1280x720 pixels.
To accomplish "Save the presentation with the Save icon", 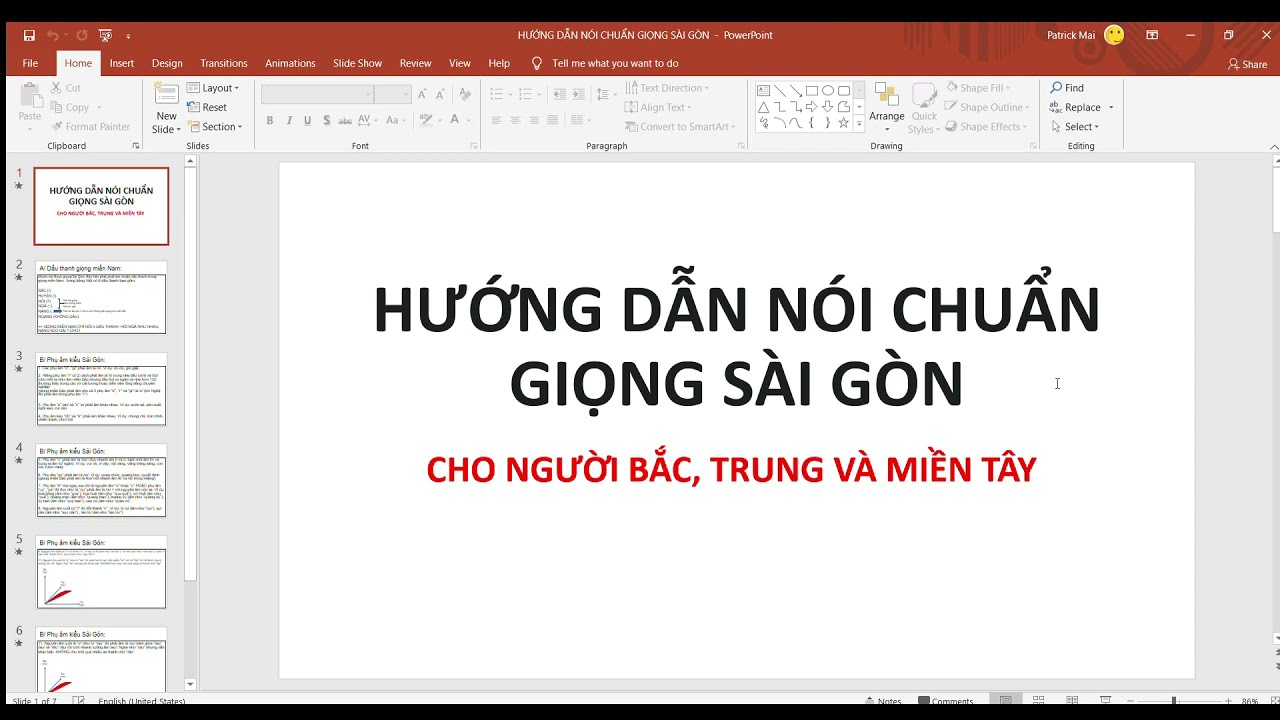I will click(29, 35).
